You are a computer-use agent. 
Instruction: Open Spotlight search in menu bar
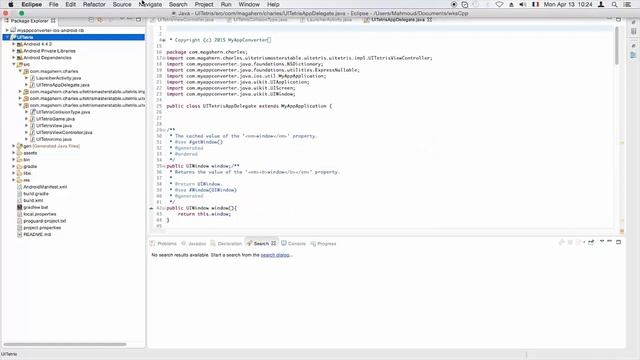614,4
